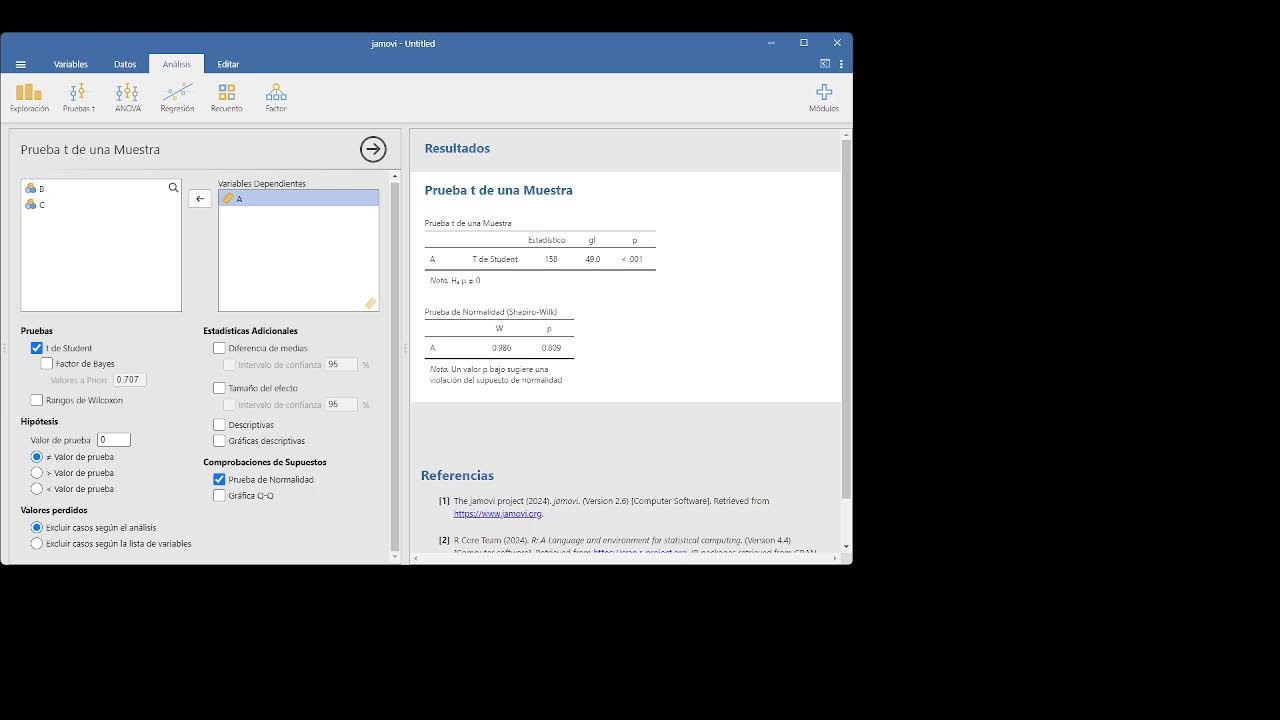Select ≠ Valor de prueba hypothesis
The width and height of the screenshot is (1280, 720).
click(x=37, y=457)
